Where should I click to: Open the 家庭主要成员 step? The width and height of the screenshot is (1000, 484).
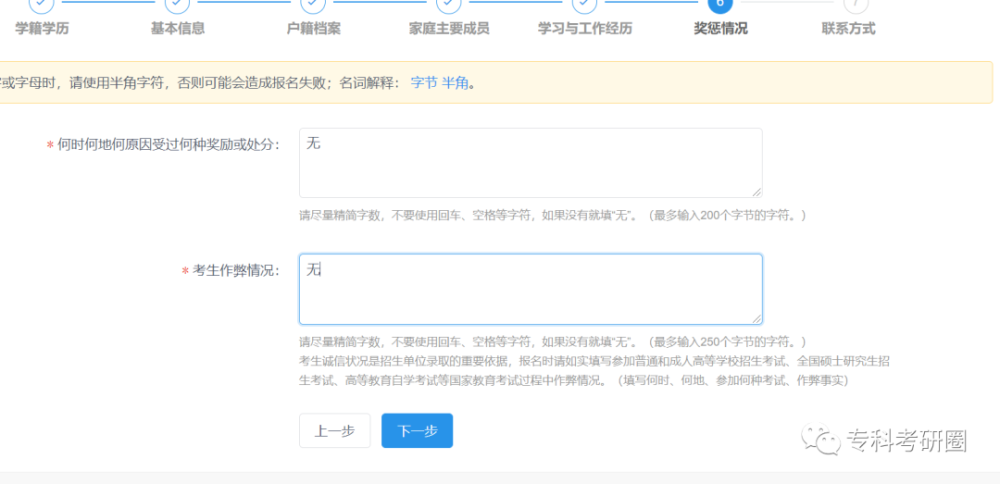tap(449, 29)
